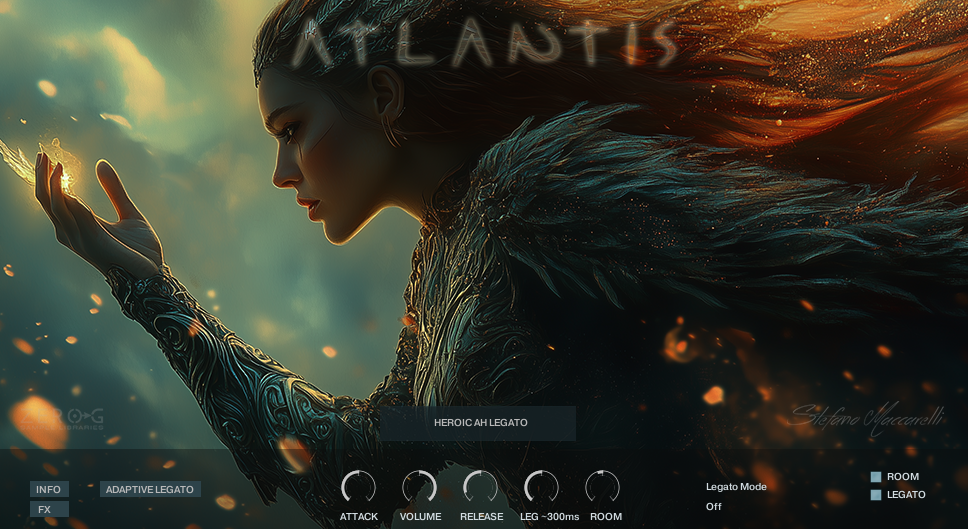Screen dimensions: 968x529
Task: Open the HEROIC AH LEGATO preset selector
Action: click(478, 423)
